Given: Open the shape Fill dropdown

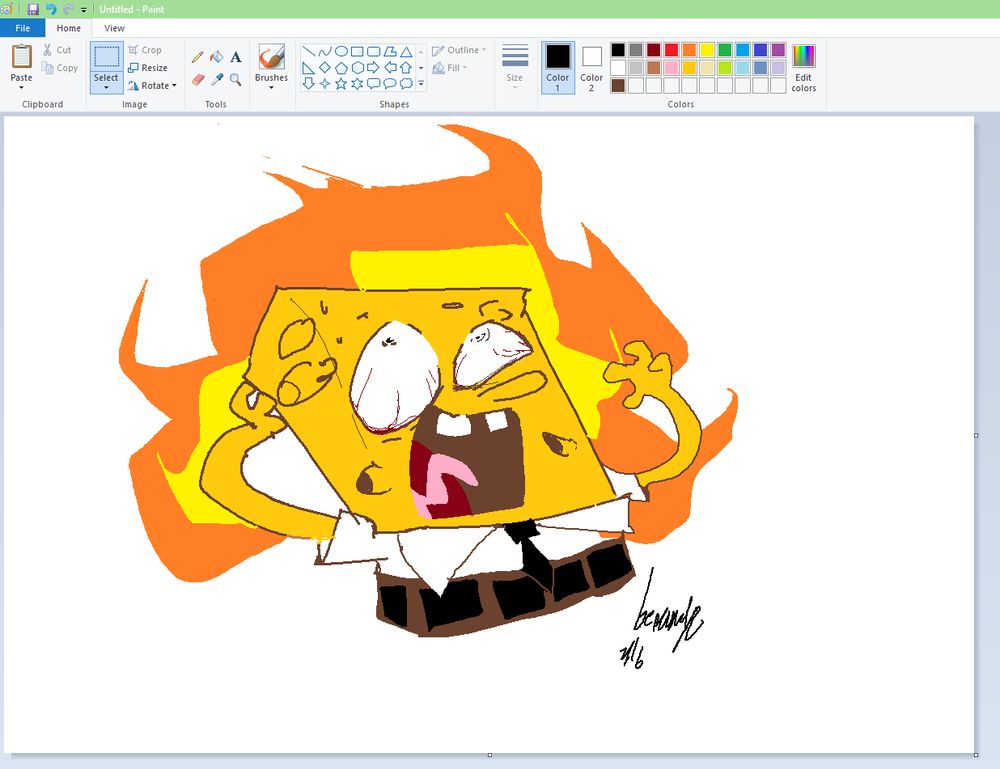Looking at the screenshot, I should coord(450,68).
